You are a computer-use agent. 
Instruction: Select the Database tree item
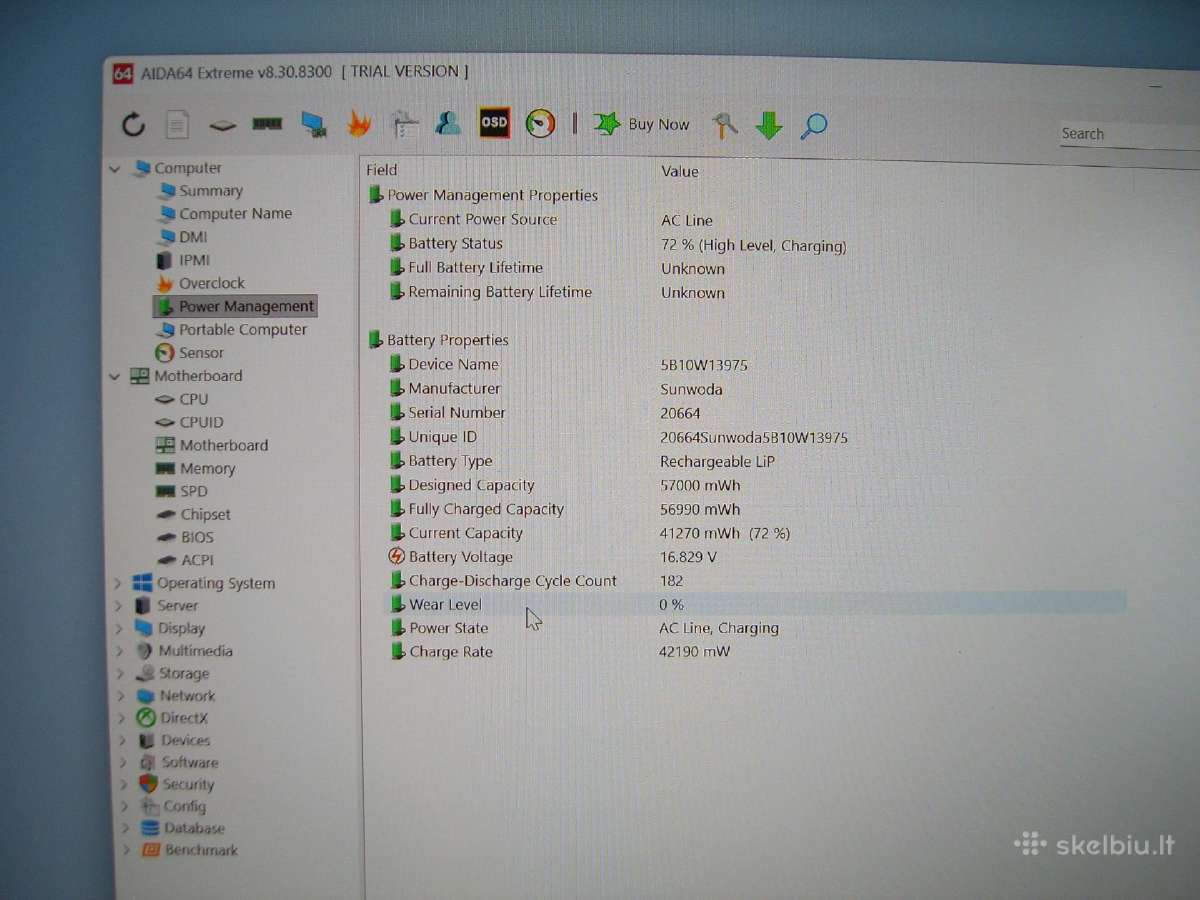tap(183, 828)
